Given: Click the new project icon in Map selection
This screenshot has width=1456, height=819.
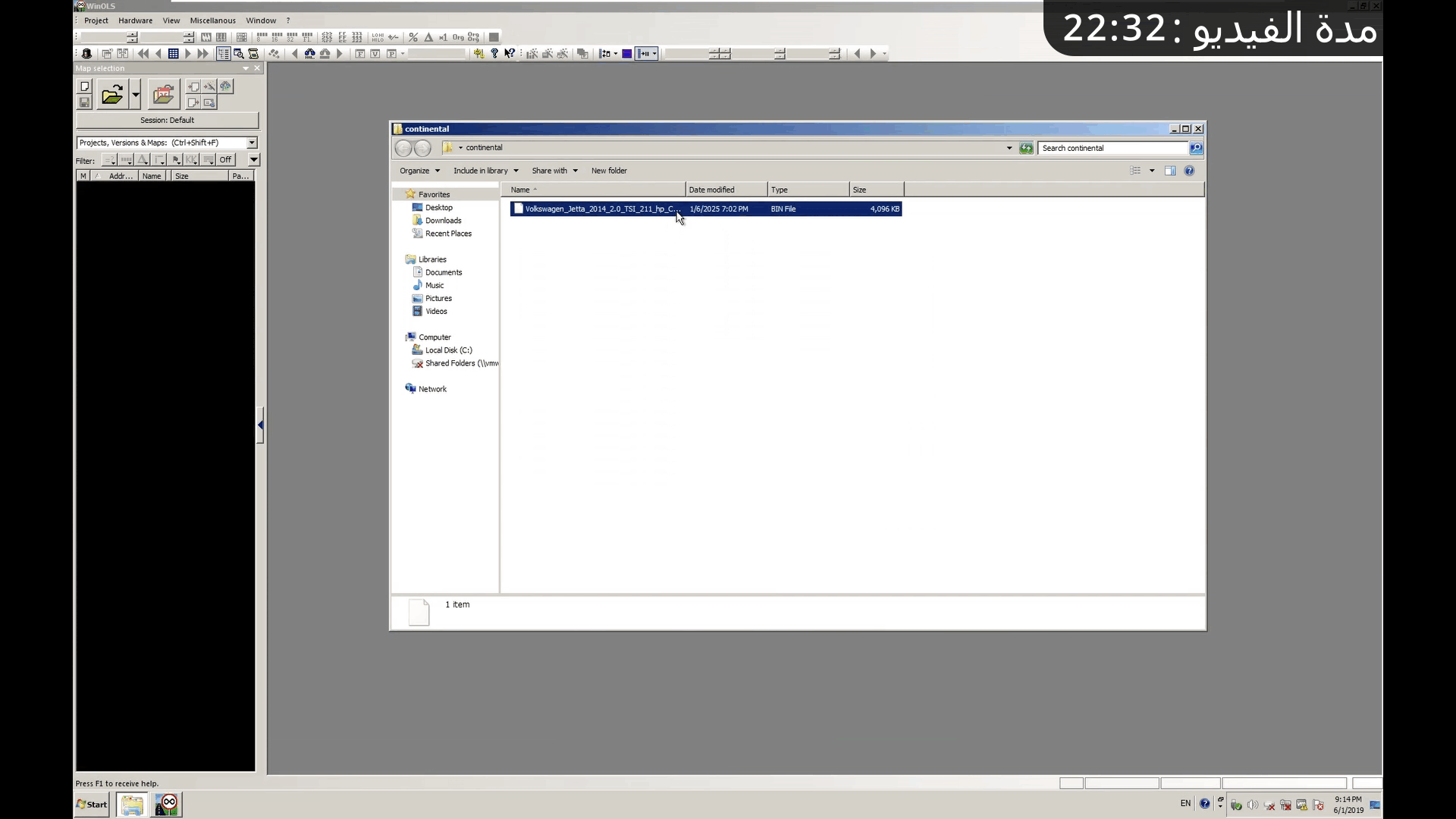Looking at the screenshot, I should pos(85,86).
